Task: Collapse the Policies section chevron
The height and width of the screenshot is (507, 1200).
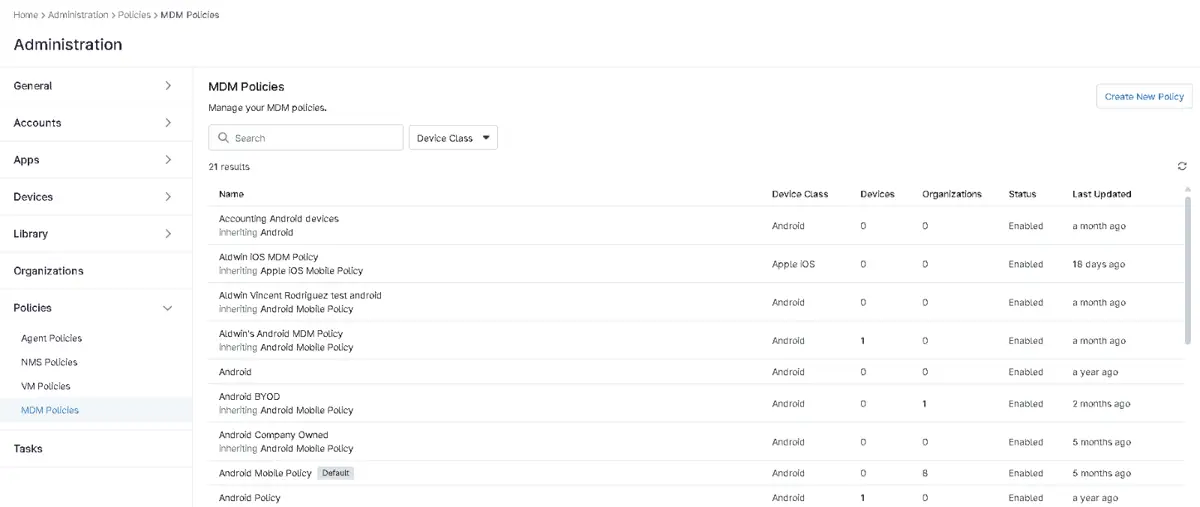Action: 168,308
